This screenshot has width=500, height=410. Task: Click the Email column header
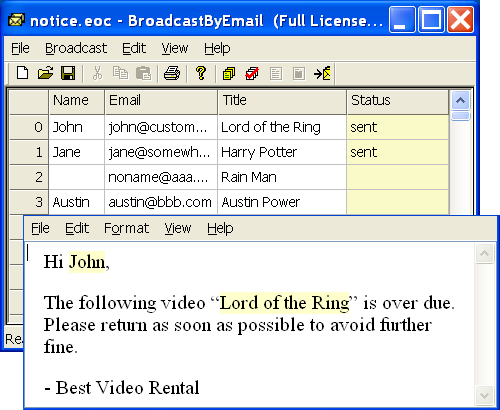pos(161,101)
